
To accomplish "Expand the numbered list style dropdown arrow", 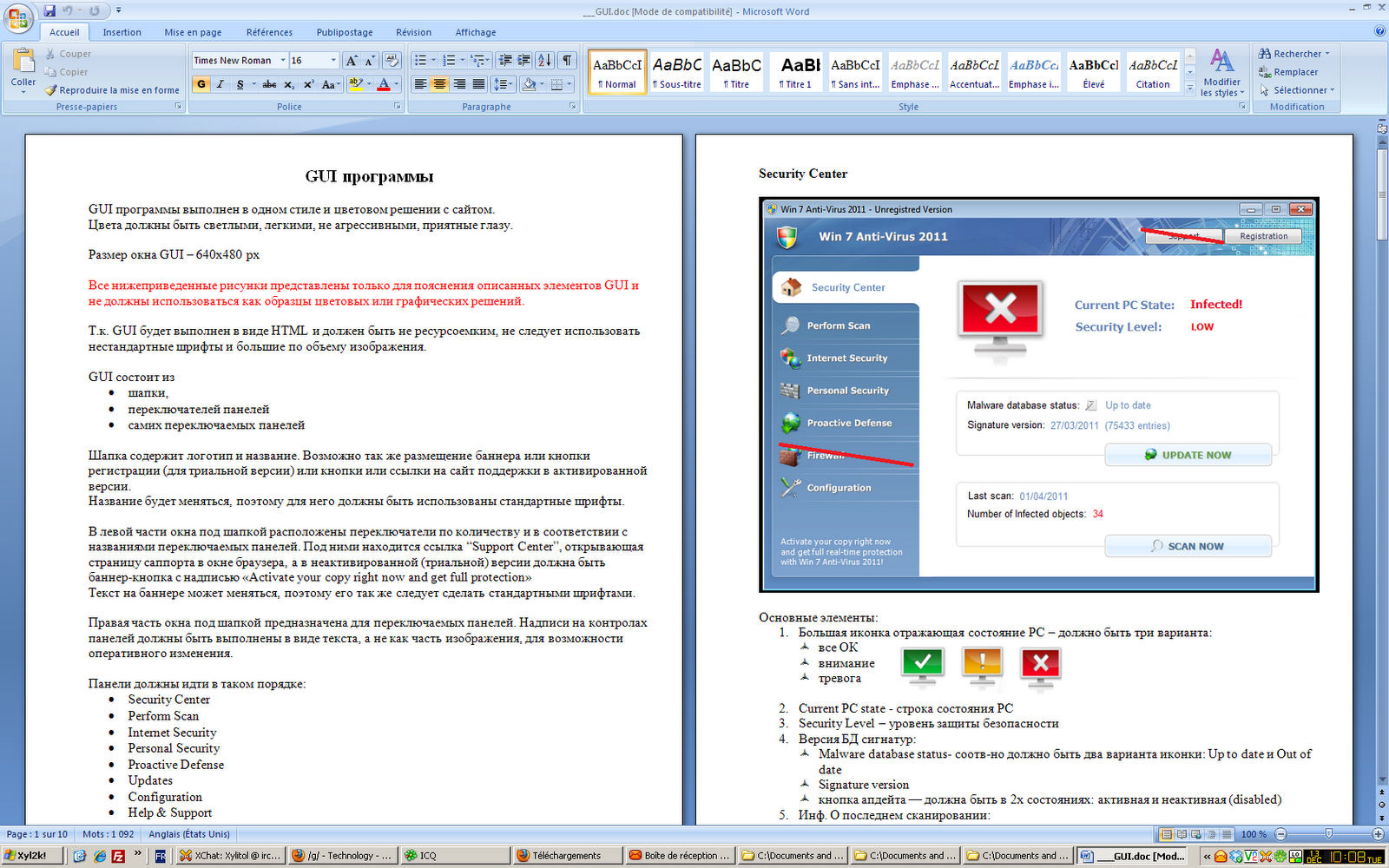I will point(462,60).
